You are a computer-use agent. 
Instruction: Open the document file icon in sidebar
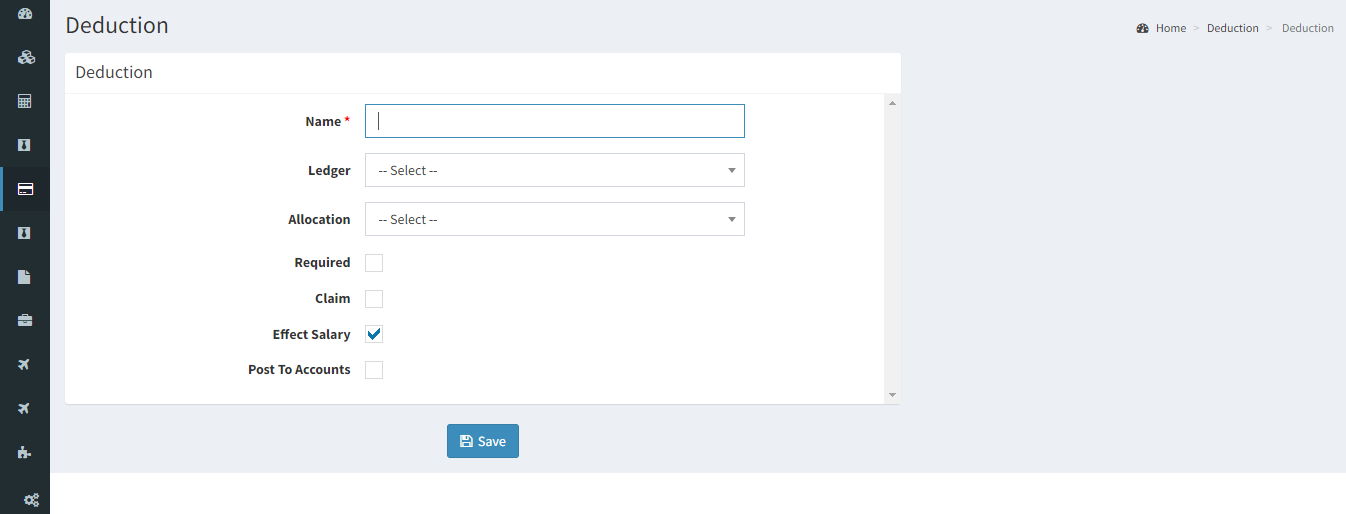[25, 277]
